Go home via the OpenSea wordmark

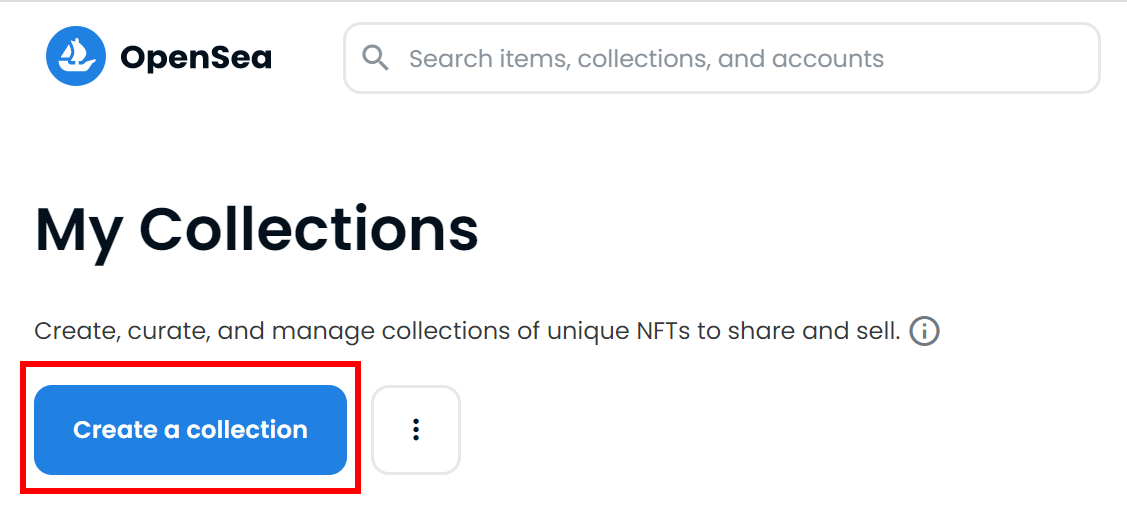click(x=196, y=58)
